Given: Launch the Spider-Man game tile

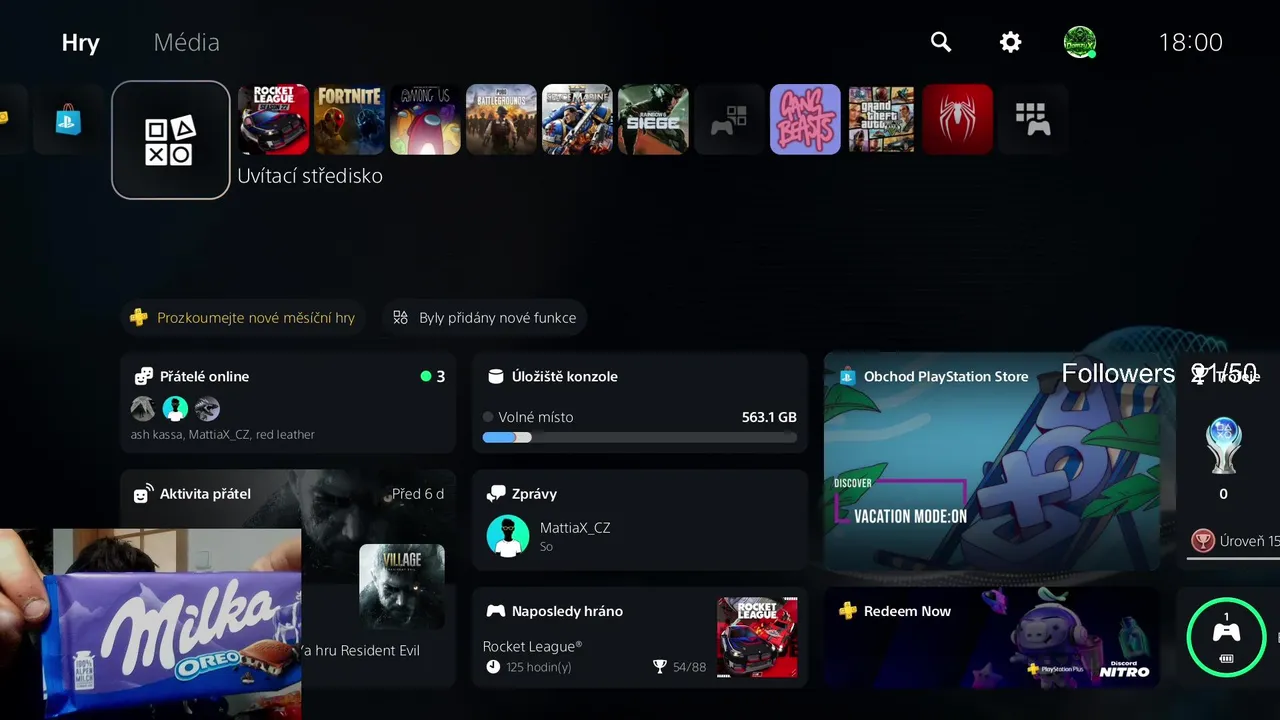Looking at the screenshot, I should pyautogui.click(x=958, y=120).
